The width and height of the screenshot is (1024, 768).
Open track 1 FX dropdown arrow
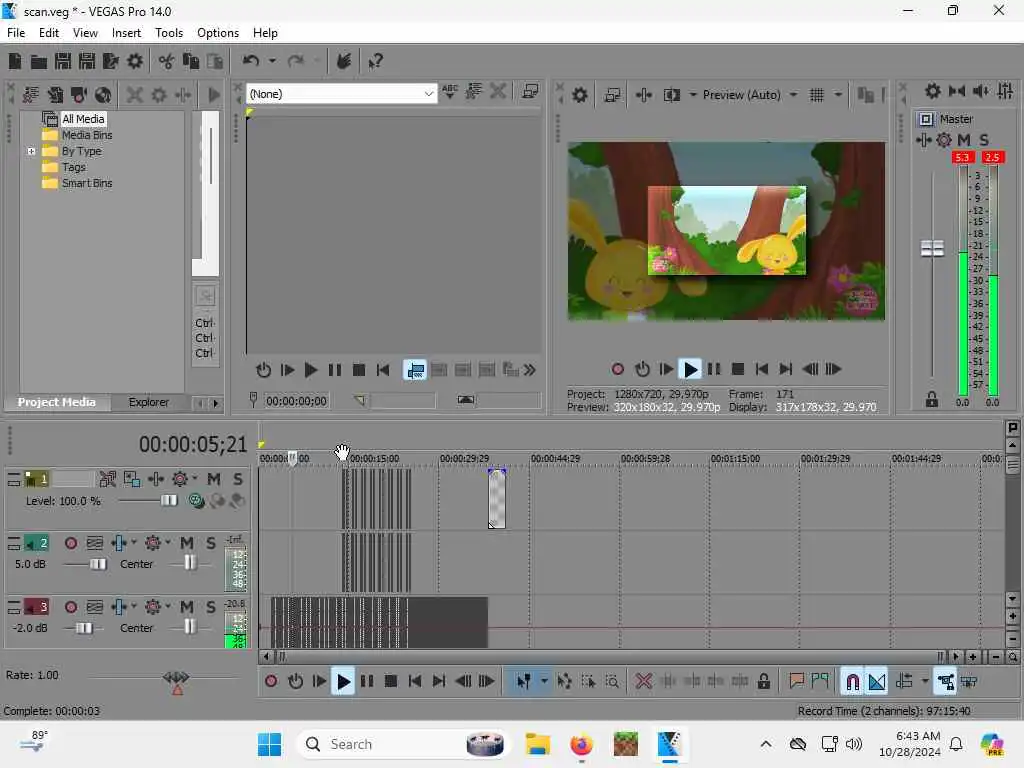(195, 479)
